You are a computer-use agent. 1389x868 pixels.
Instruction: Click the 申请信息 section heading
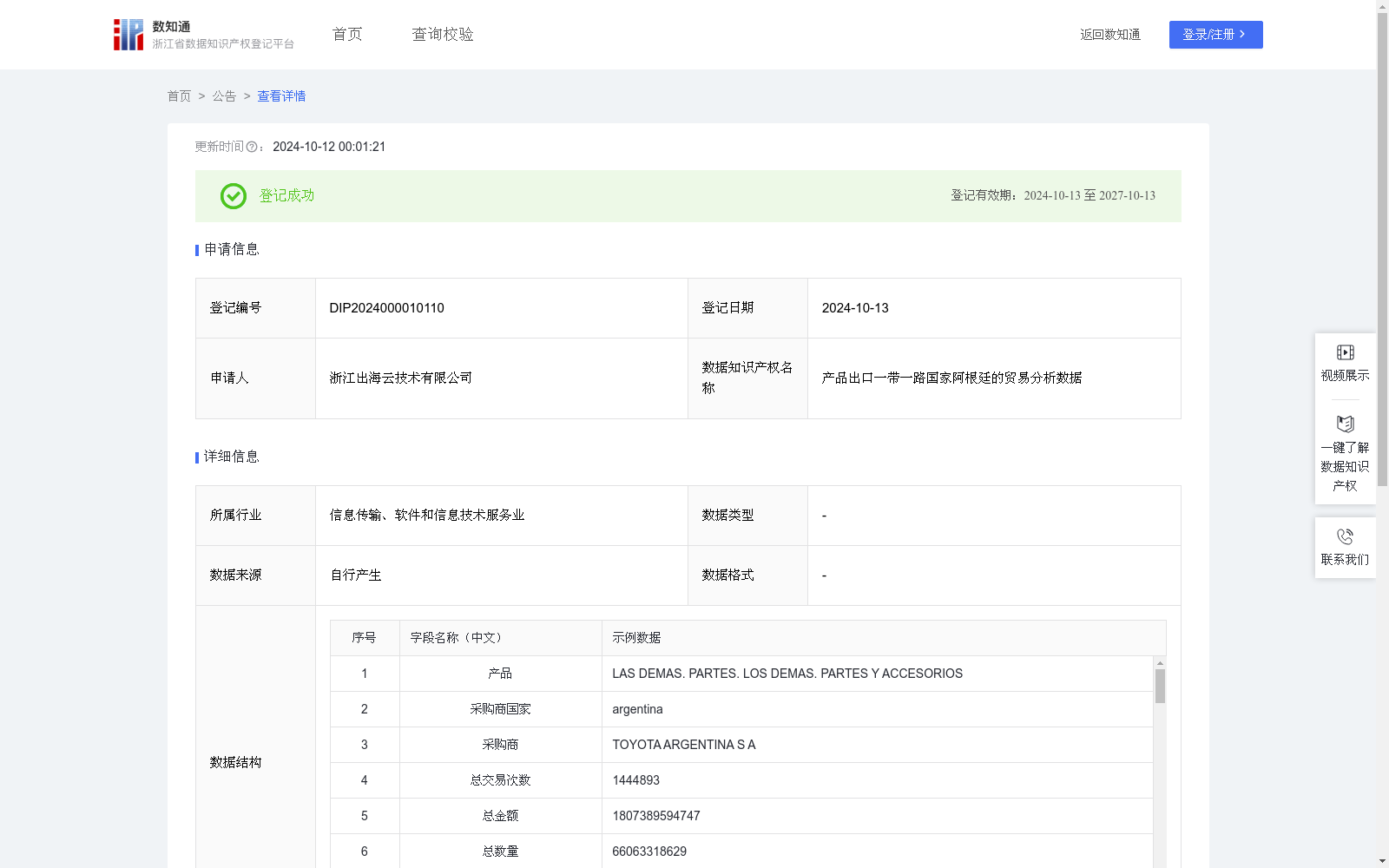pyautogui.click(x=232, y=249)
